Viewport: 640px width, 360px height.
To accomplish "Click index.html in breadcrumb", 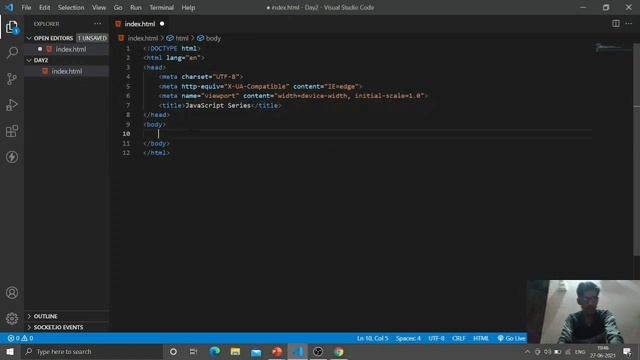I will coord(142,38).
